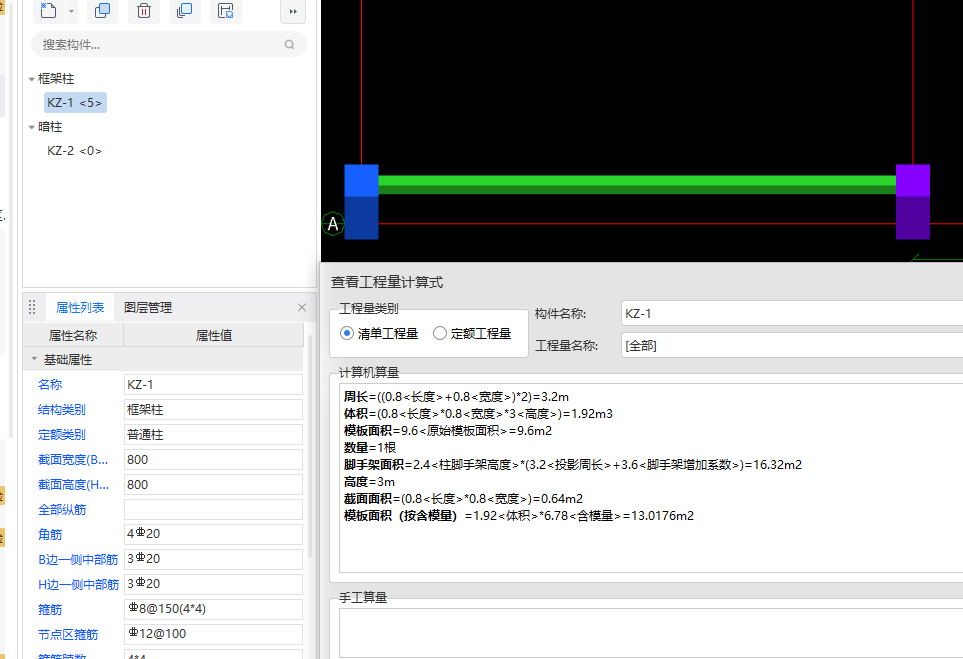Screen dimensions: 963x659
Task: Focus the 搜索构件 search field
Action: tap(168, 44)
